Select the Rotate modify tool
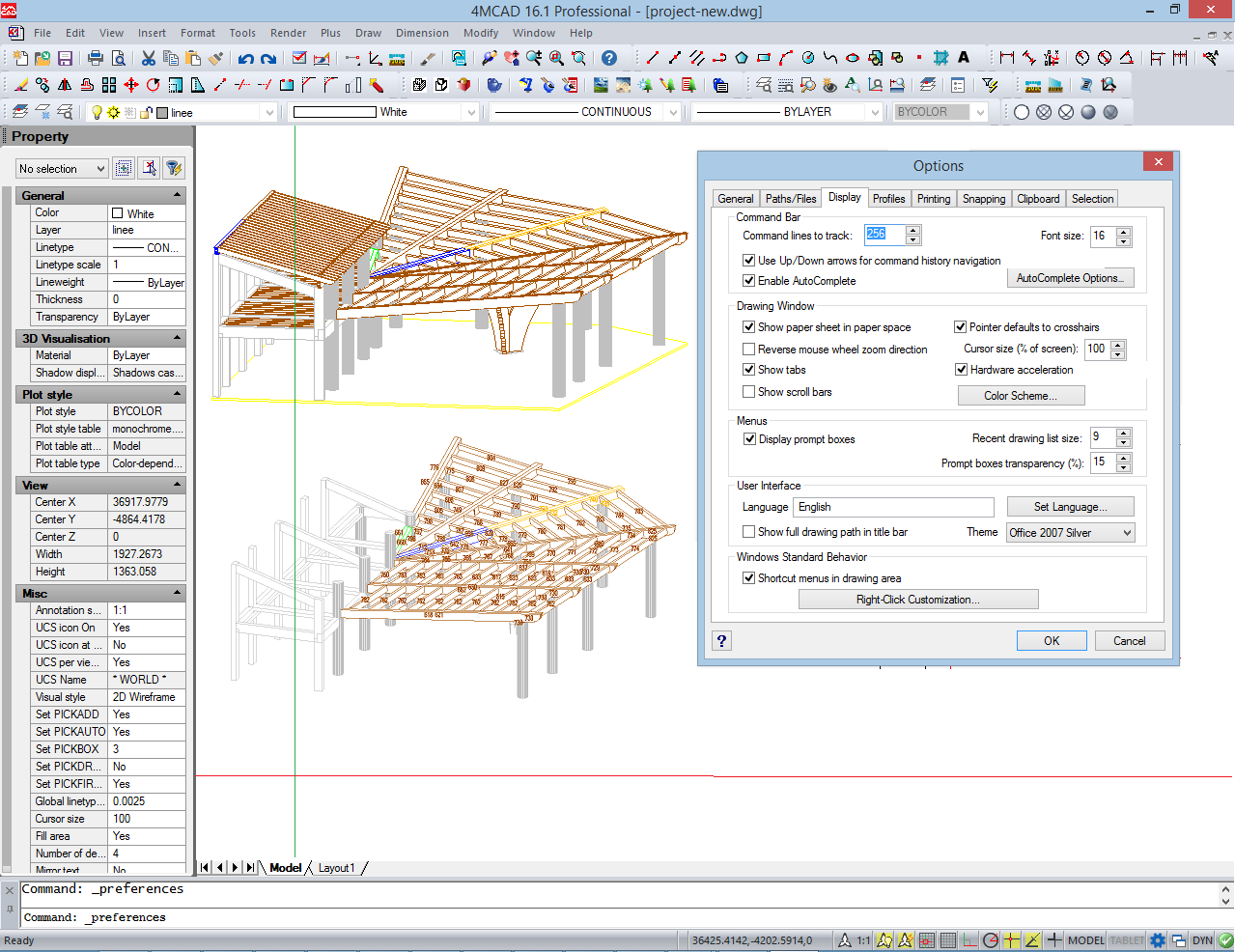The height and width of the screenshot is (952, 1235). click(x=154, y=85)
